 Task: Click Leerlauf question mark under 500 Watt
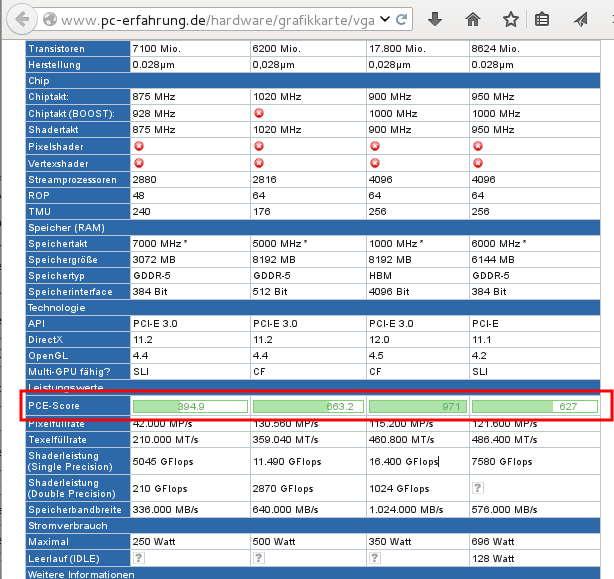coord(259,558)
